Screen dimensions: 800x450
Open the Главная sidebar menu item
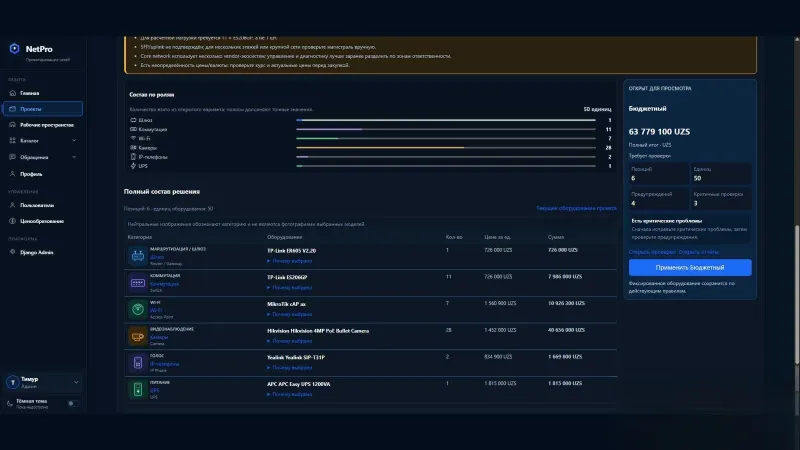click(43, 93)
